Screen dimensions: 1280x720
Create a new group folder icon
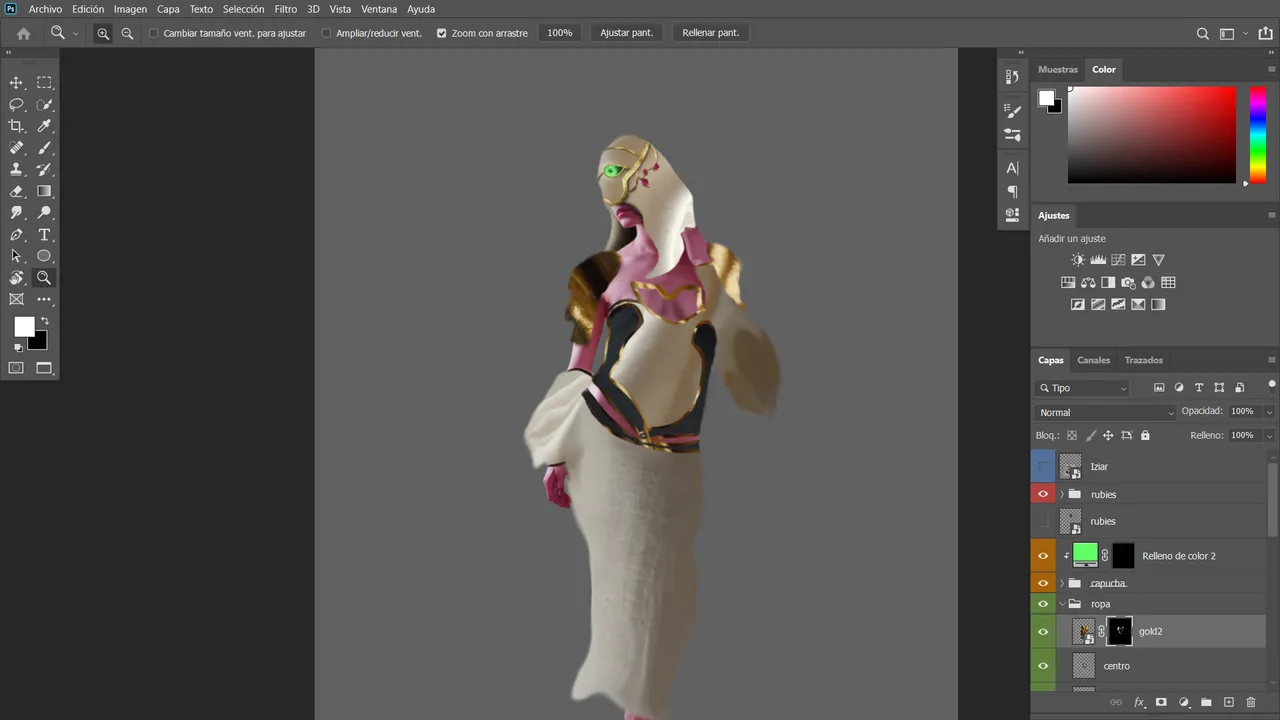point(1206,703)
